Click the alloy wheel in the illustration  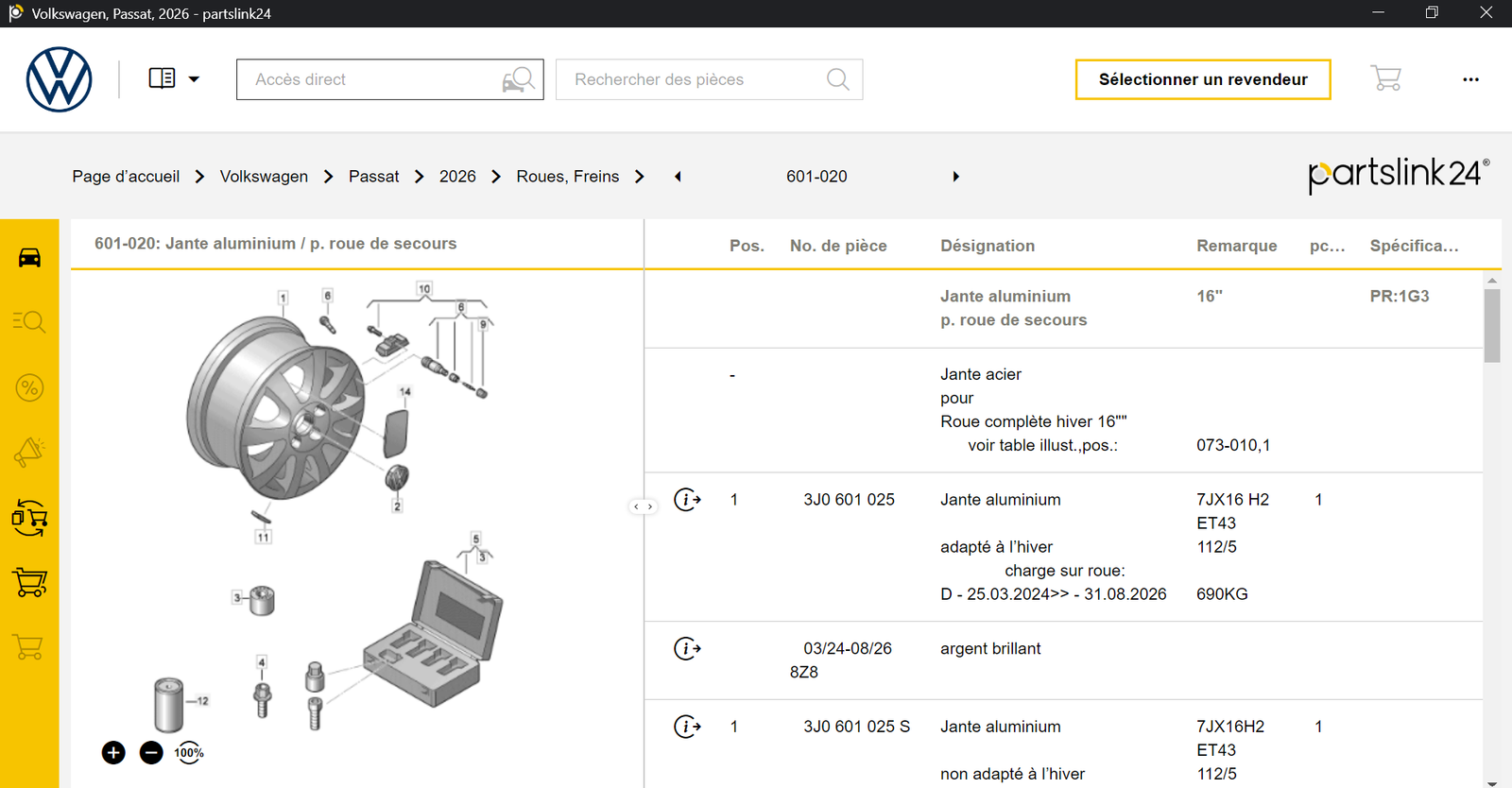[x=275, y=408]
